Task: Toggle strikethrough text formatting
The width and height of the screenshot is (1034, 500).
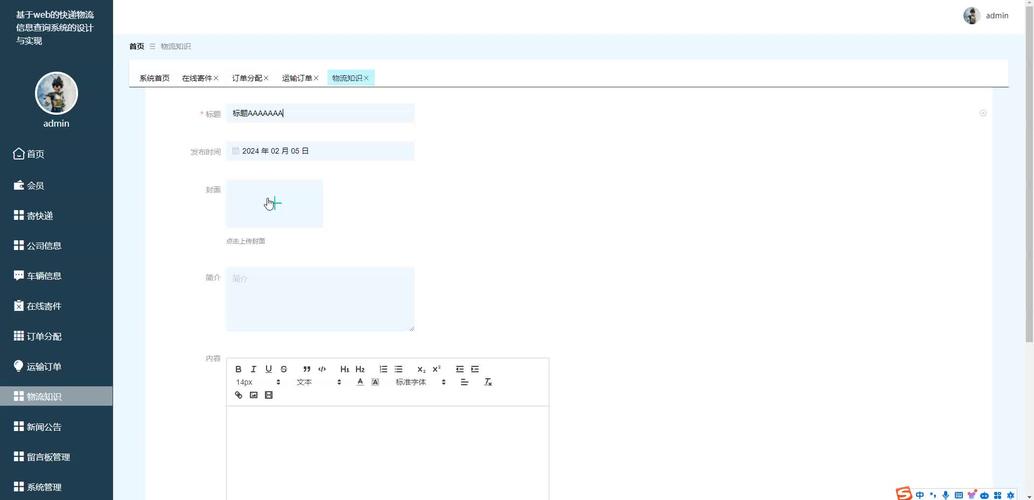Action: point(284,369)
